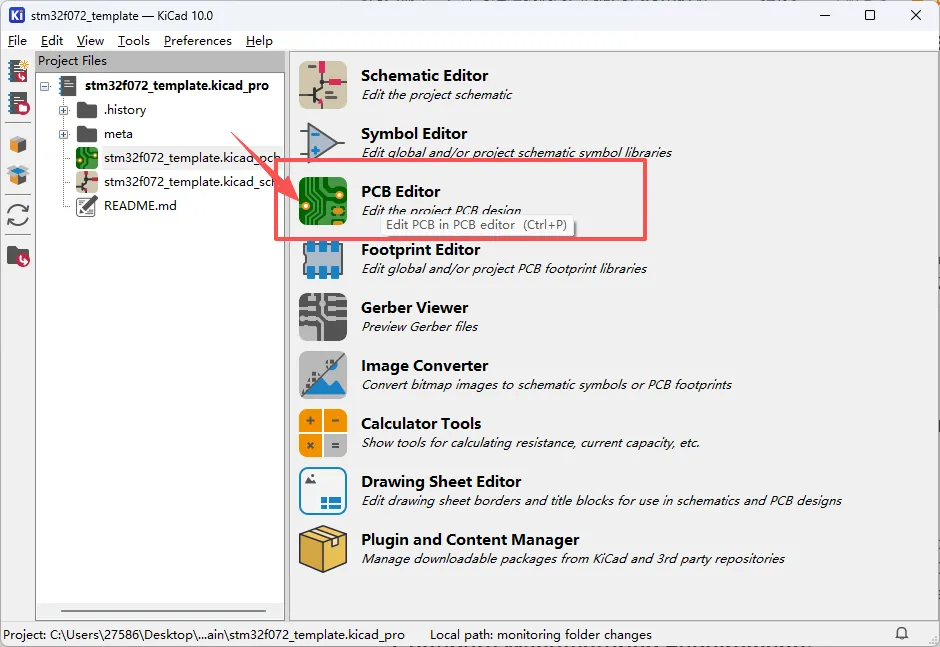
Task: Click the Open Project toolbar icon
Action: [18, 104]
